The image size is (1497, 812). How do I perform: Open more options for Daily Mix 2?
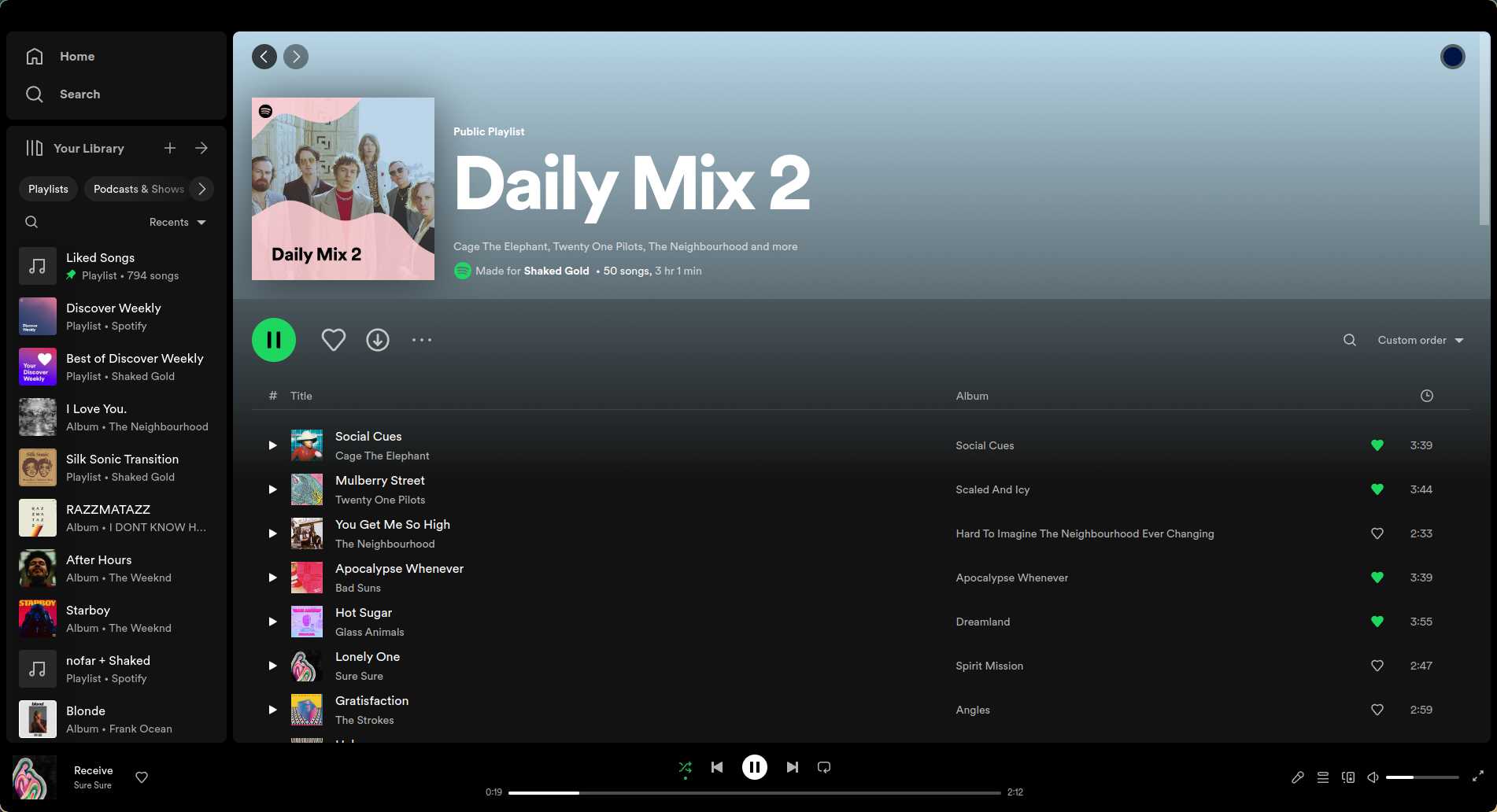pyautogui.click(x=422, y=340)
